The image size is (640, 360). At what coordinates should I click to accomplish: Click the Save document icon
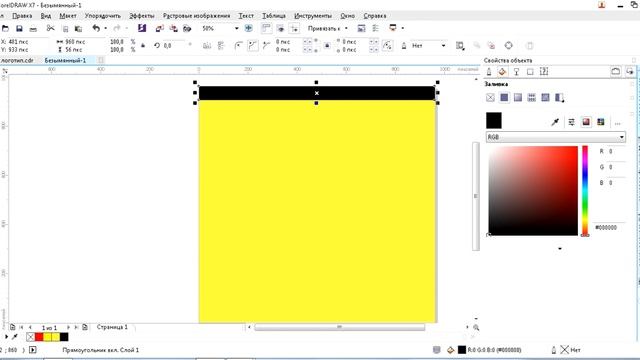coord(19,29)
